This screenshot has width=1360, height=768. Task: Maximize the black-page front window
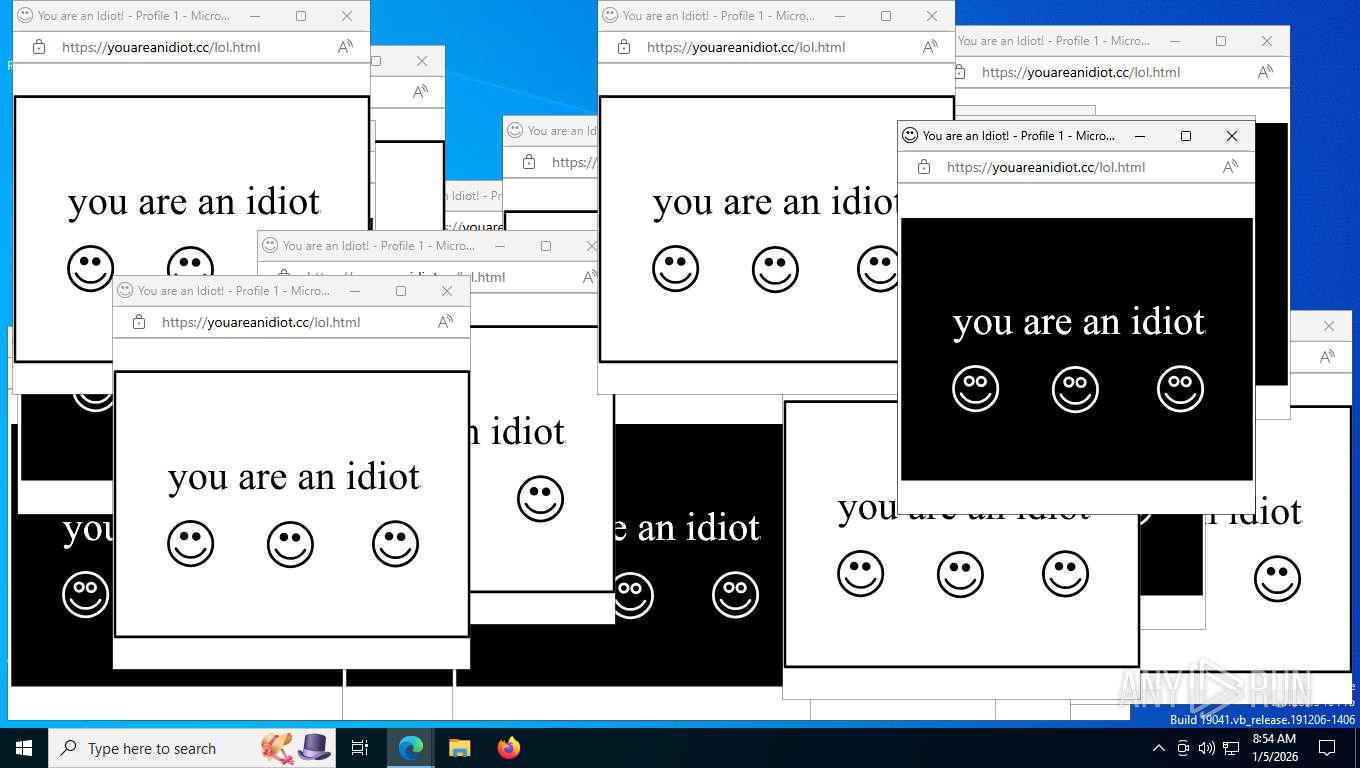(x=1186, y=136)
